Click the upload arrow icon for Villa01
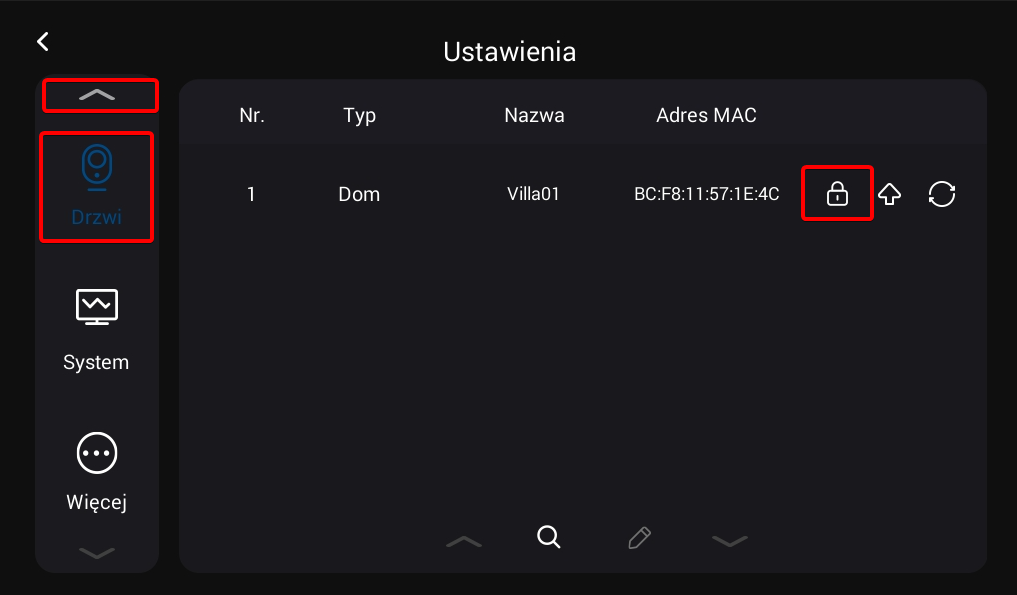This screenshot has height=595, width=1017. point(889,194)
